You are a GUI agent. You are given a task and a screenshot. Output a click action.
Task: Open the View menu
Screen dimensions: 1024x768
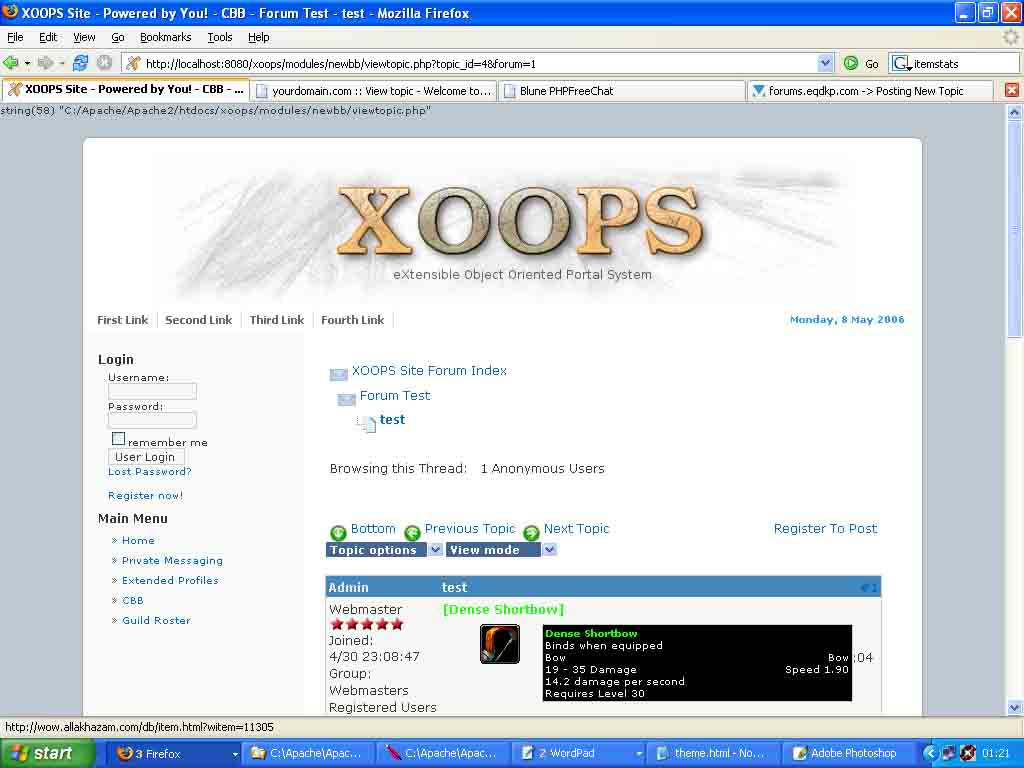pos(84,37)
